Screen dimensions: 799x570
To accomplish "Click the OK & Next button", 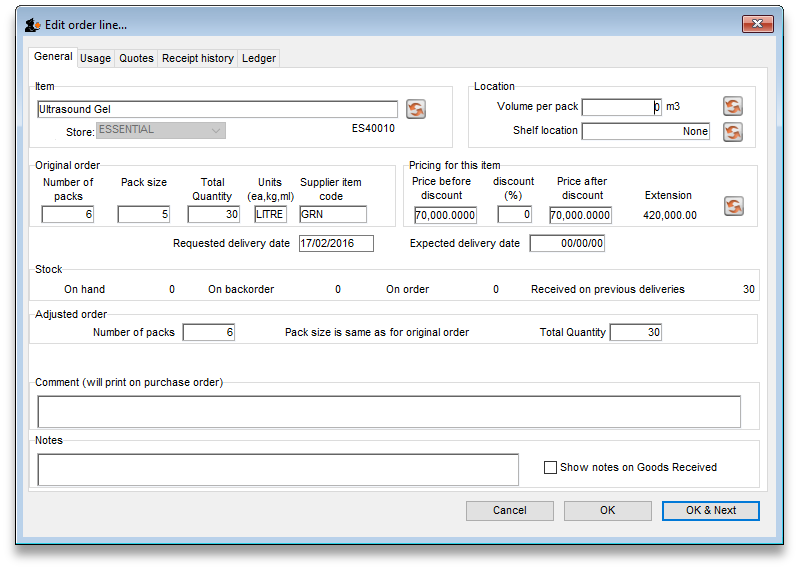I will coord(710,510).
